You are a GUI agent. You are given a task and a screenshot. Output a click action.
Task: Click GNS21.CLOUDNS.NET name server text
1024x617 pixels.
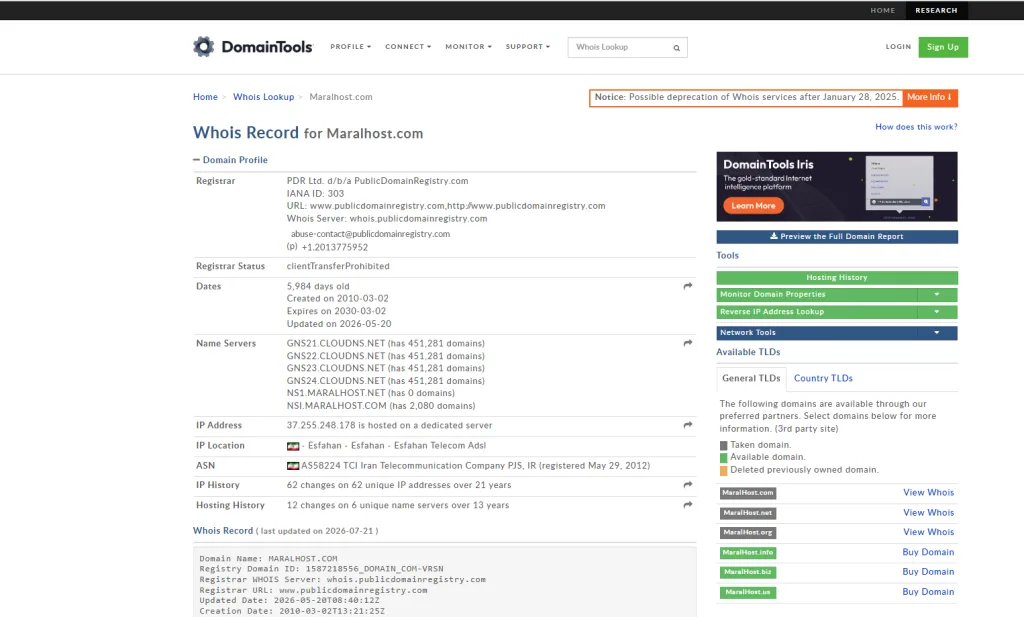tap(336, 343)
